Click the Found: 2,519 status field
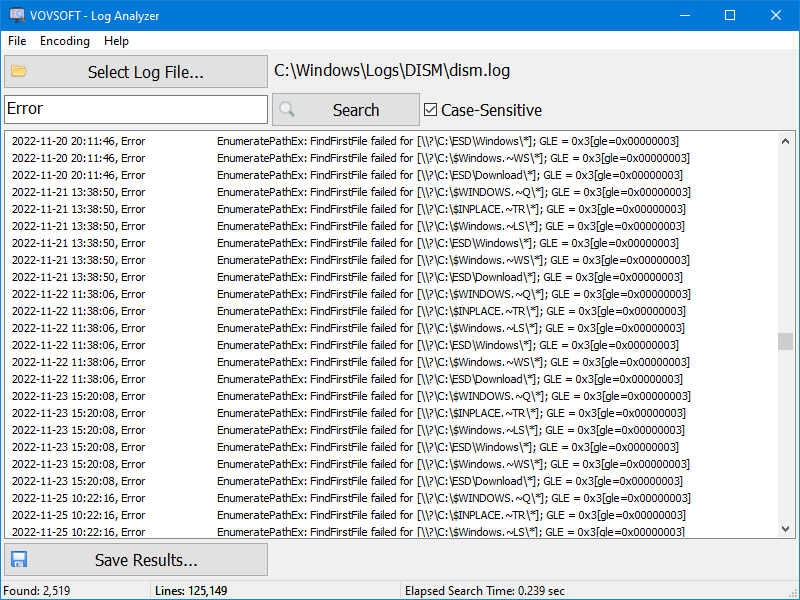The width and height of the screenshot is (800, 600). pyautogui.click(x=40, y=591)
